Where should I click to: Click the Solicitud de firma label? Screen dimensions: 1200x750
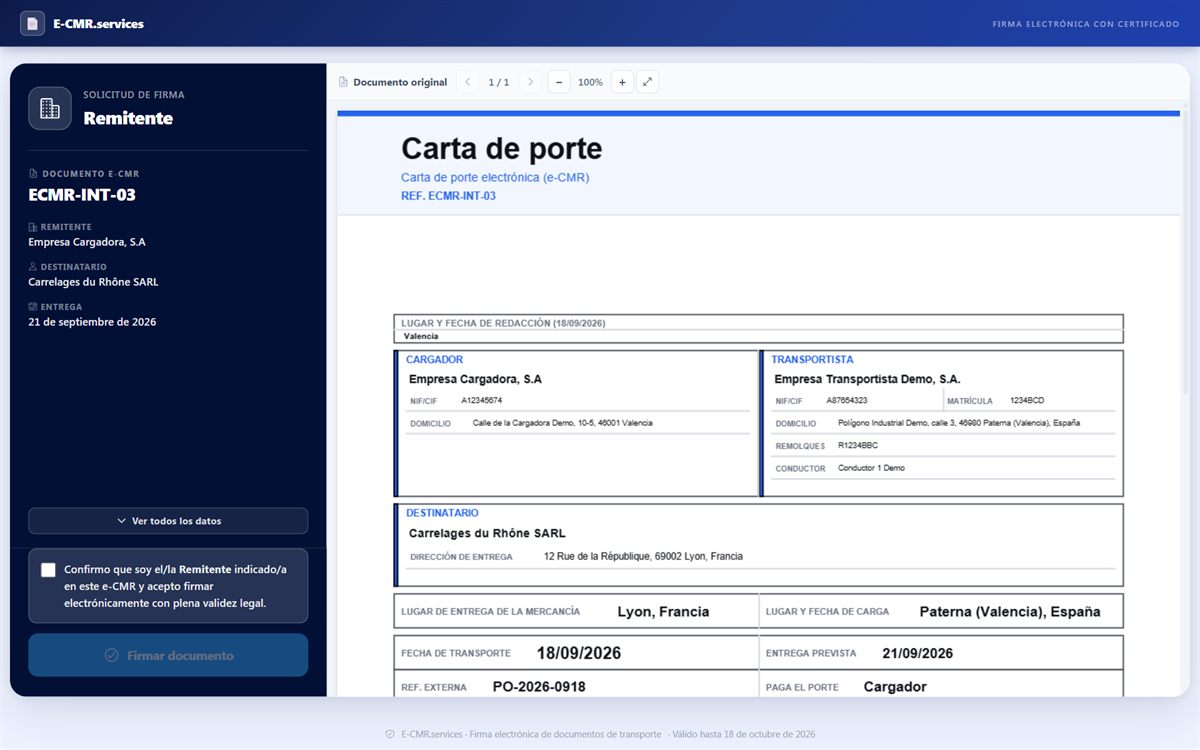(x=134, y=95)
